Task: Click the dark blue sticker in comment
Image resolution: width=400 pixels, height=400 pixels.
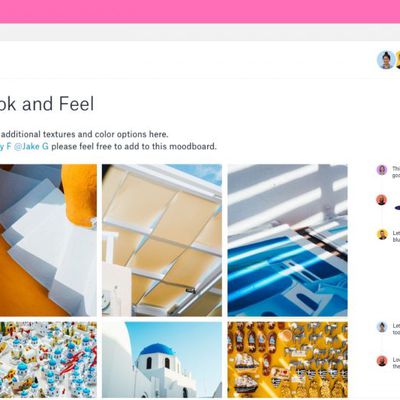Action: (397, 208)
